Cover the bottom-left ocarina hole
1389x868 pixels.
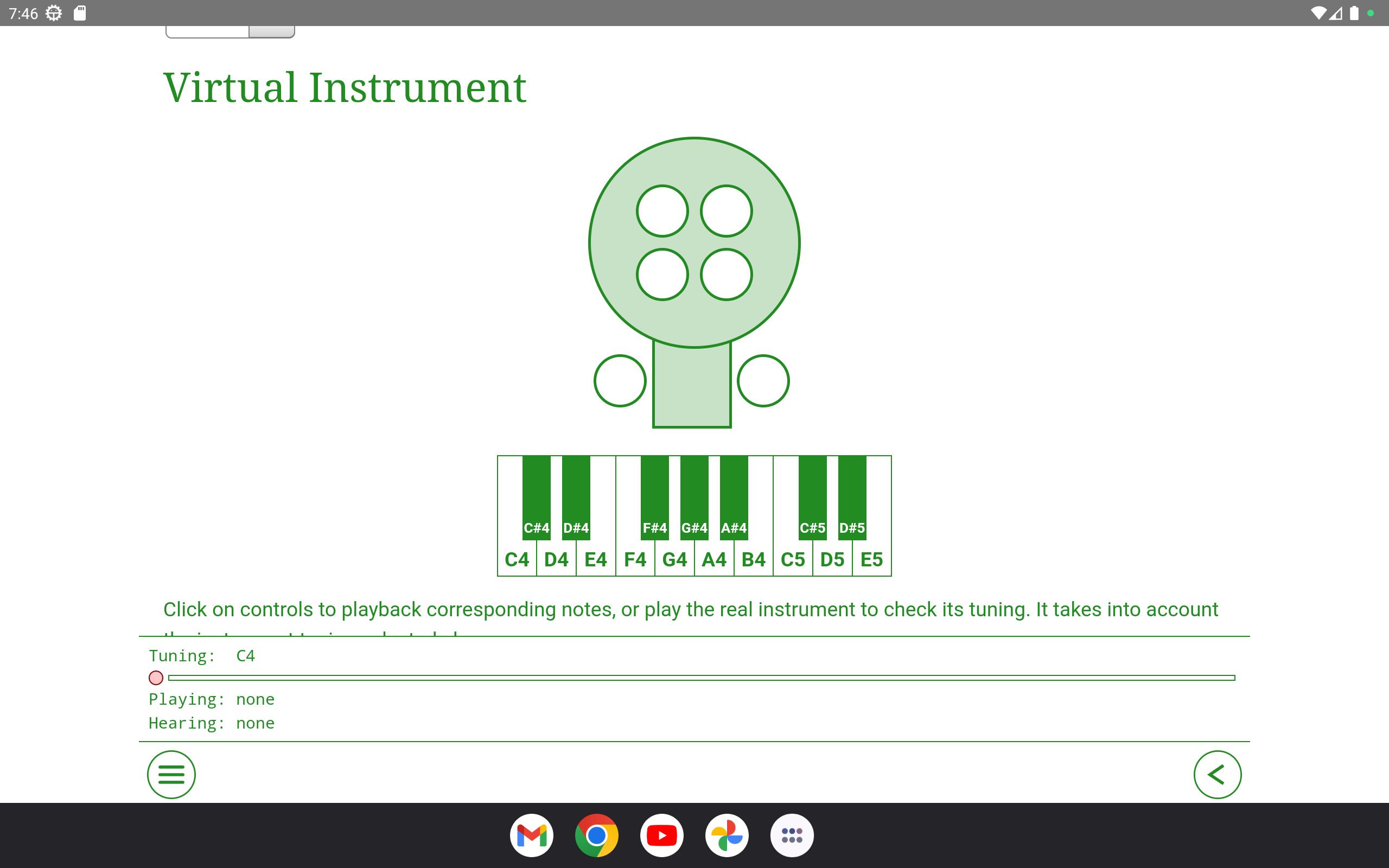pyautogui.click(x=662, y=275)
